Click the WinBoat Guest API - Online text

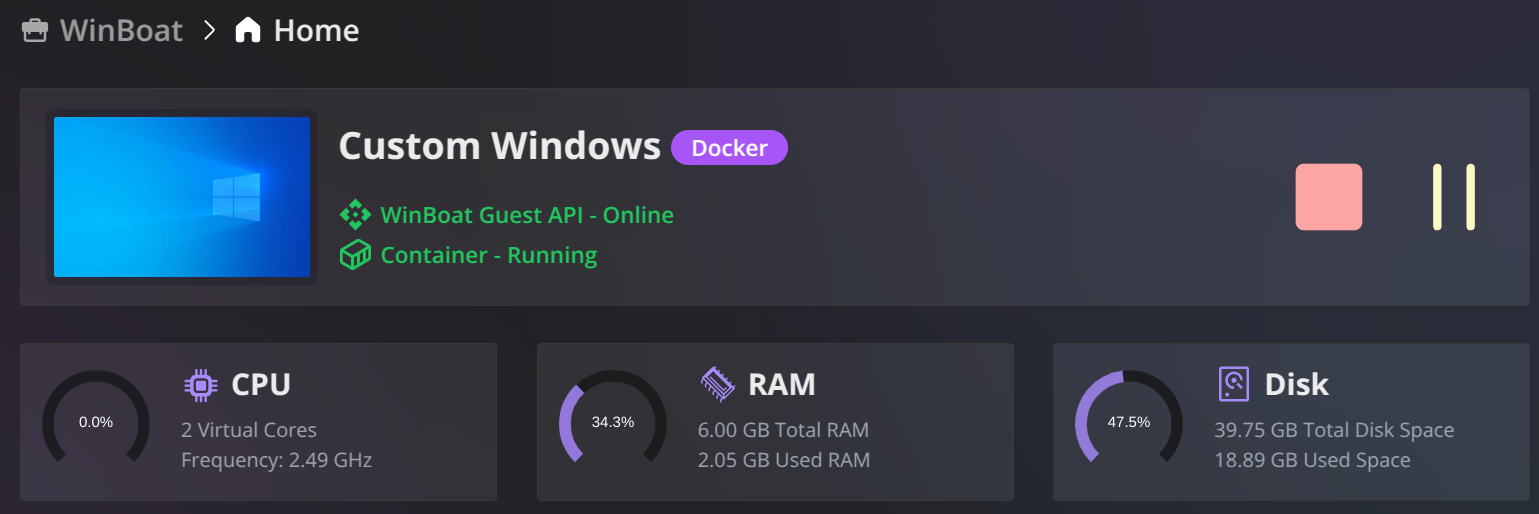tap(527, 215)
